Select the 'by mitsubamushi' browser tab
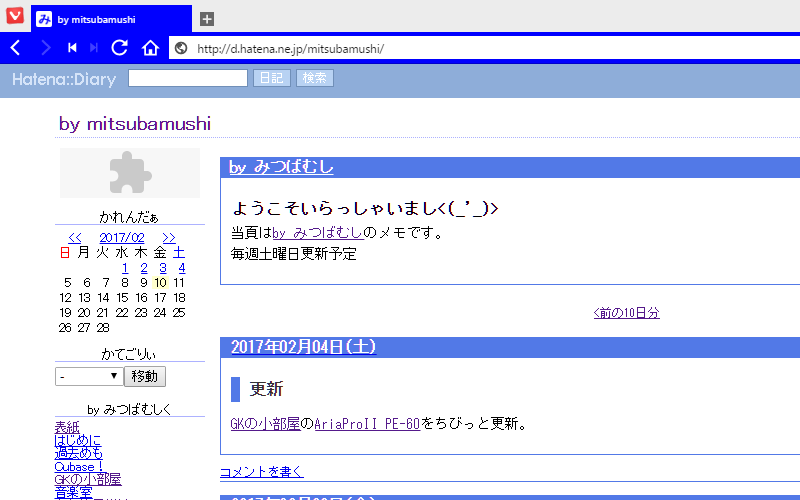 pyautogui.click(x=111, y=19)
